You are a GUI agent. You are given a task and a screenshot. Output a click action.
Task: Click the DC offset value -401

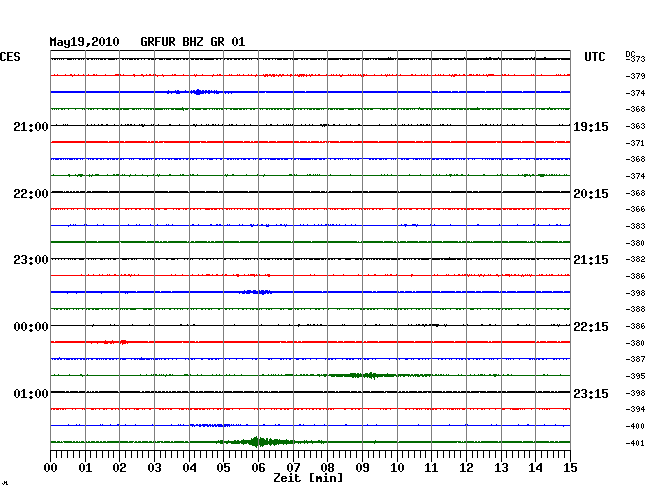635,443
